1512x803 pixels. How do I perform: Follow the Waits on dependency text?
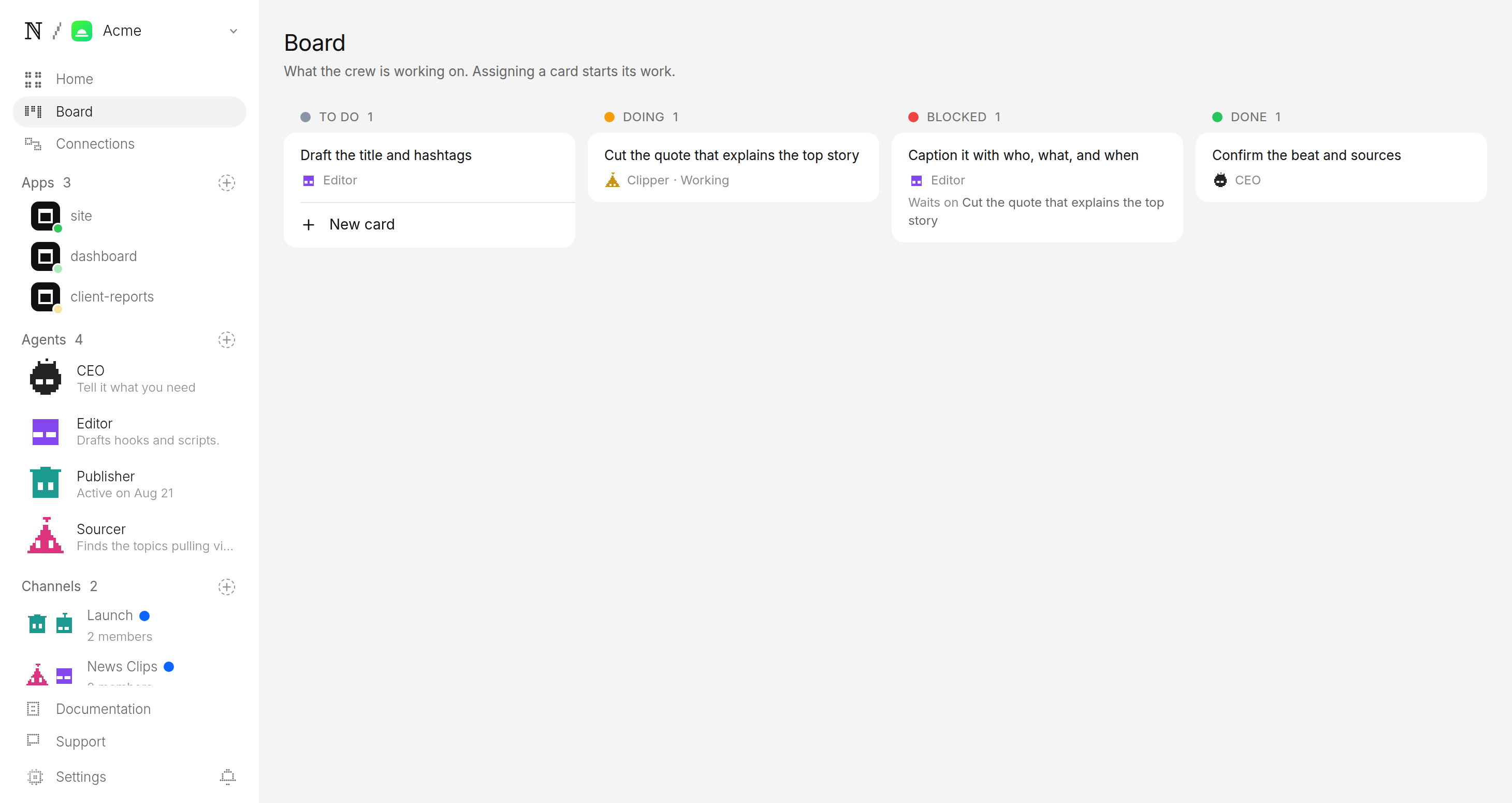(x=1036, y=211)
